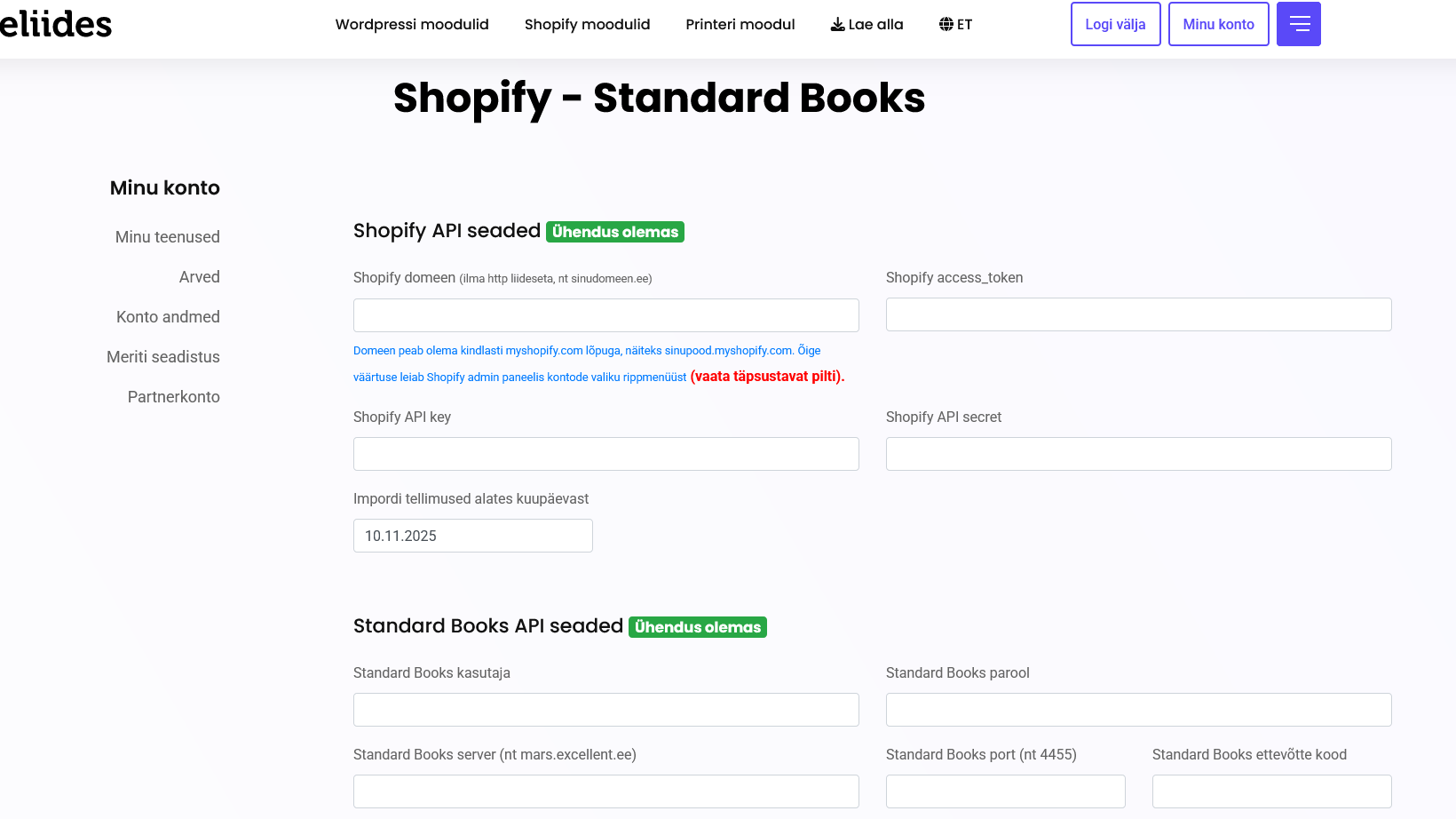Open Shopify moodulid menu

[587, 24]
